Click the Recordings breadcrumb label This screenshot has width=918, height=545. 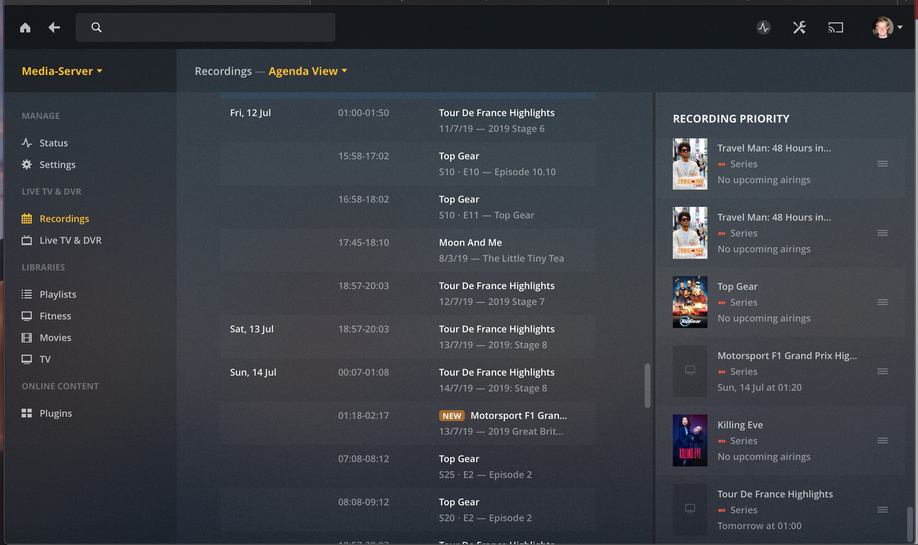click(223, 71)
